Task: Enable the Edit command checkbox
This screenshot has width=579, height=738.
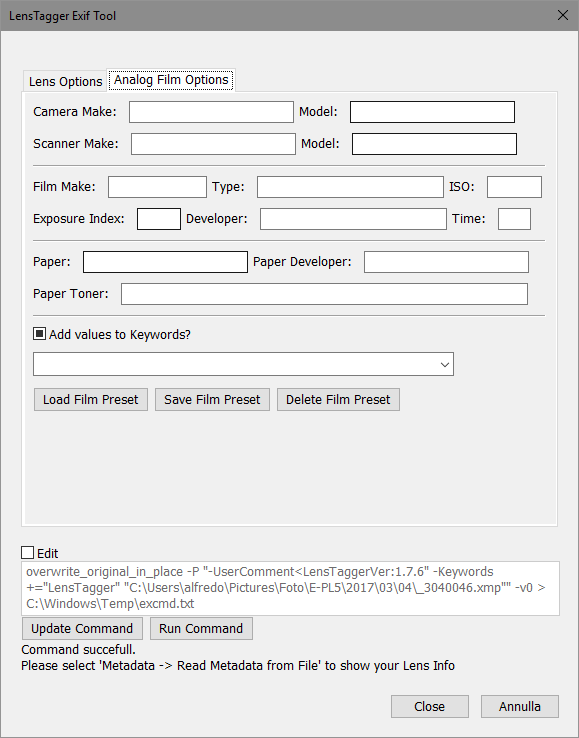Action: point(28,553)
